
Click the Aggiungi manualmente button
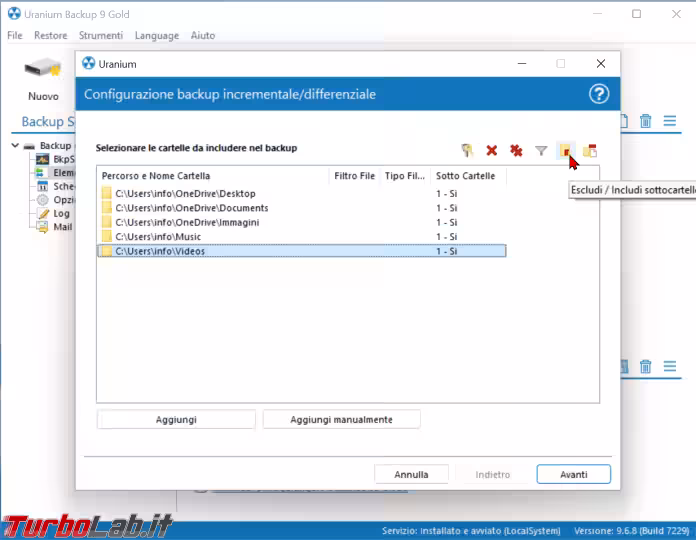click(x=341, y=419)
